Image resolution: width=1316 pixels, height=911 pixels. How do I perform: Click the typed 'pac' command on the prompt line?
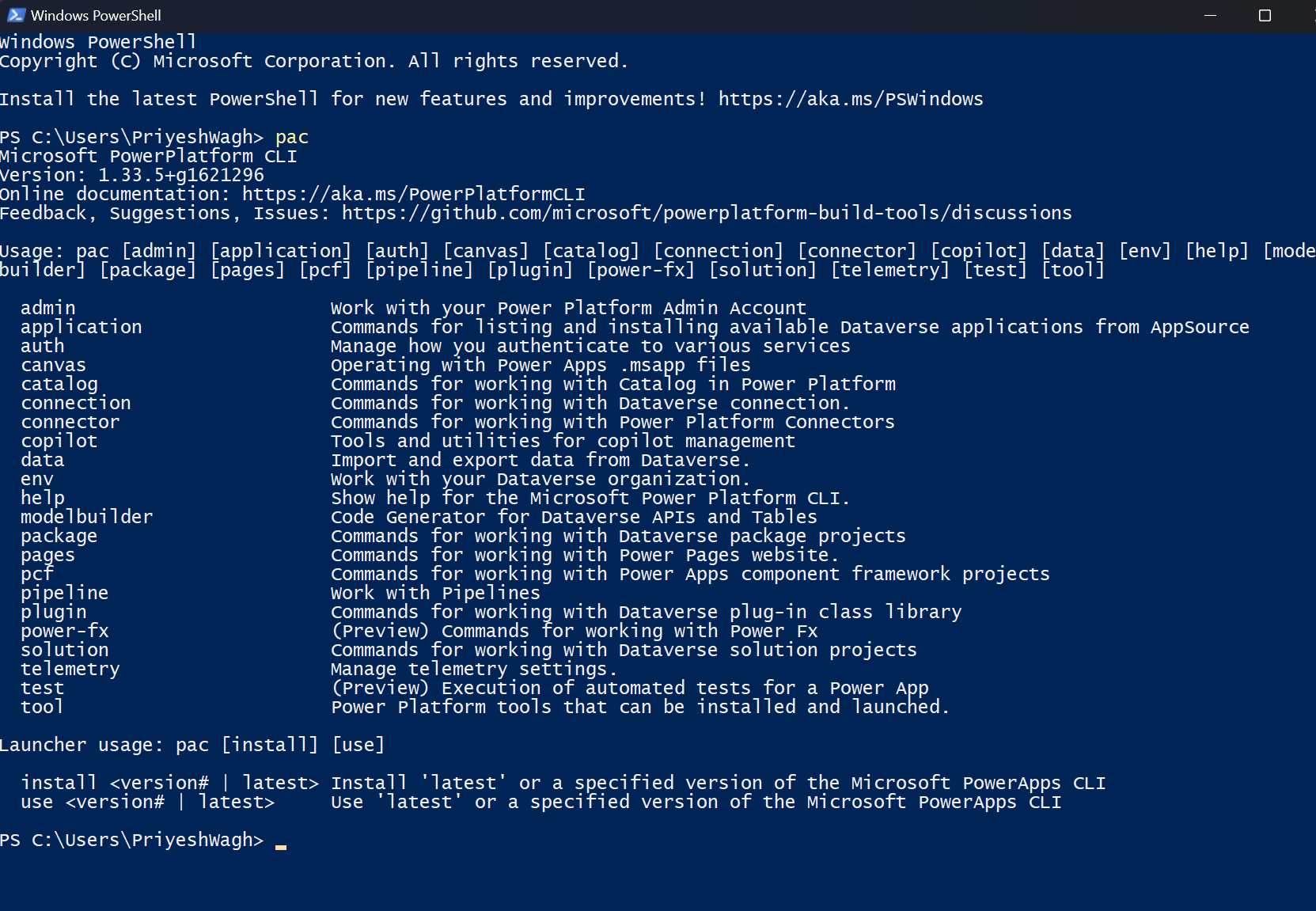click(x=291, y=138)
